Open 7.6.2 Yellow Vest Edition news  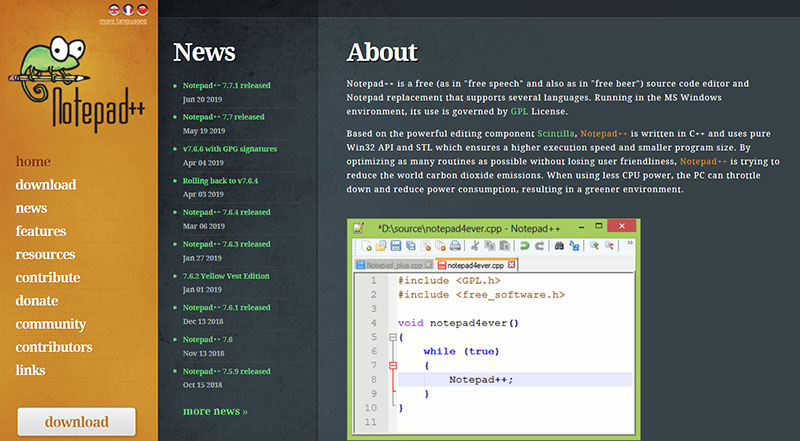tap(226, 276)
